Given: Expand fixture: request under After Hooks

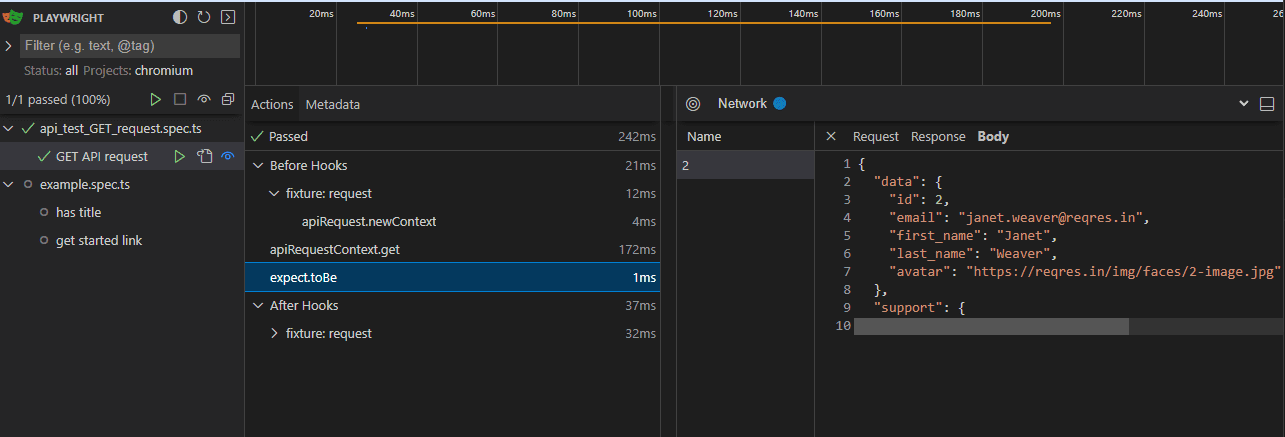Looking at the screenshot, I should point(274,333).
